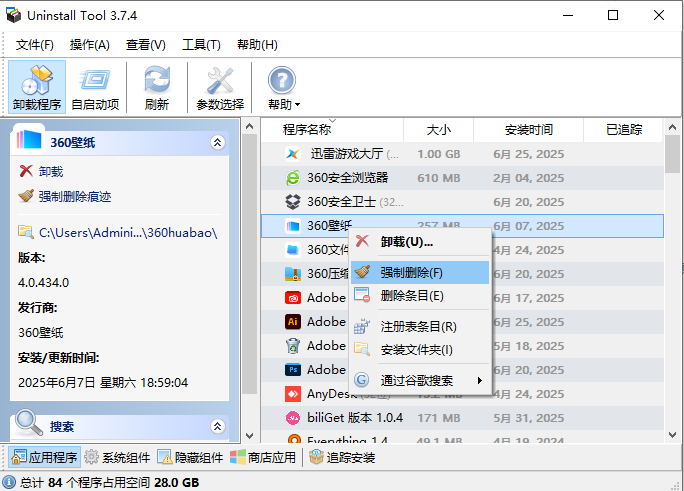Open the 查看(V) menu

pos(146,44)
